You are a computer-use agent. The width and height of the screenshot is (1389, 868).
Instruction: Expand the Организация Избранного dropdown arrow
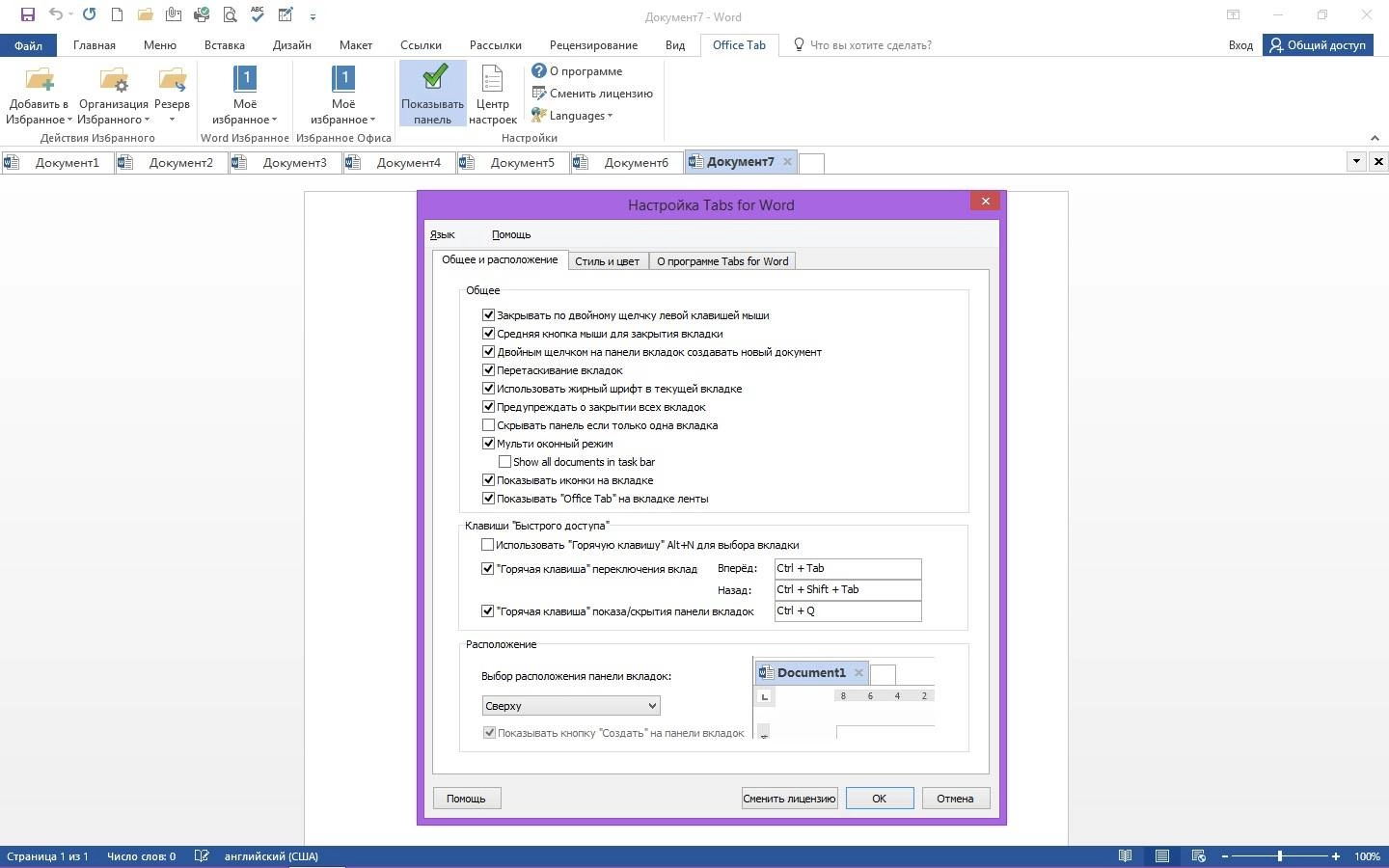tap(147, 120)
